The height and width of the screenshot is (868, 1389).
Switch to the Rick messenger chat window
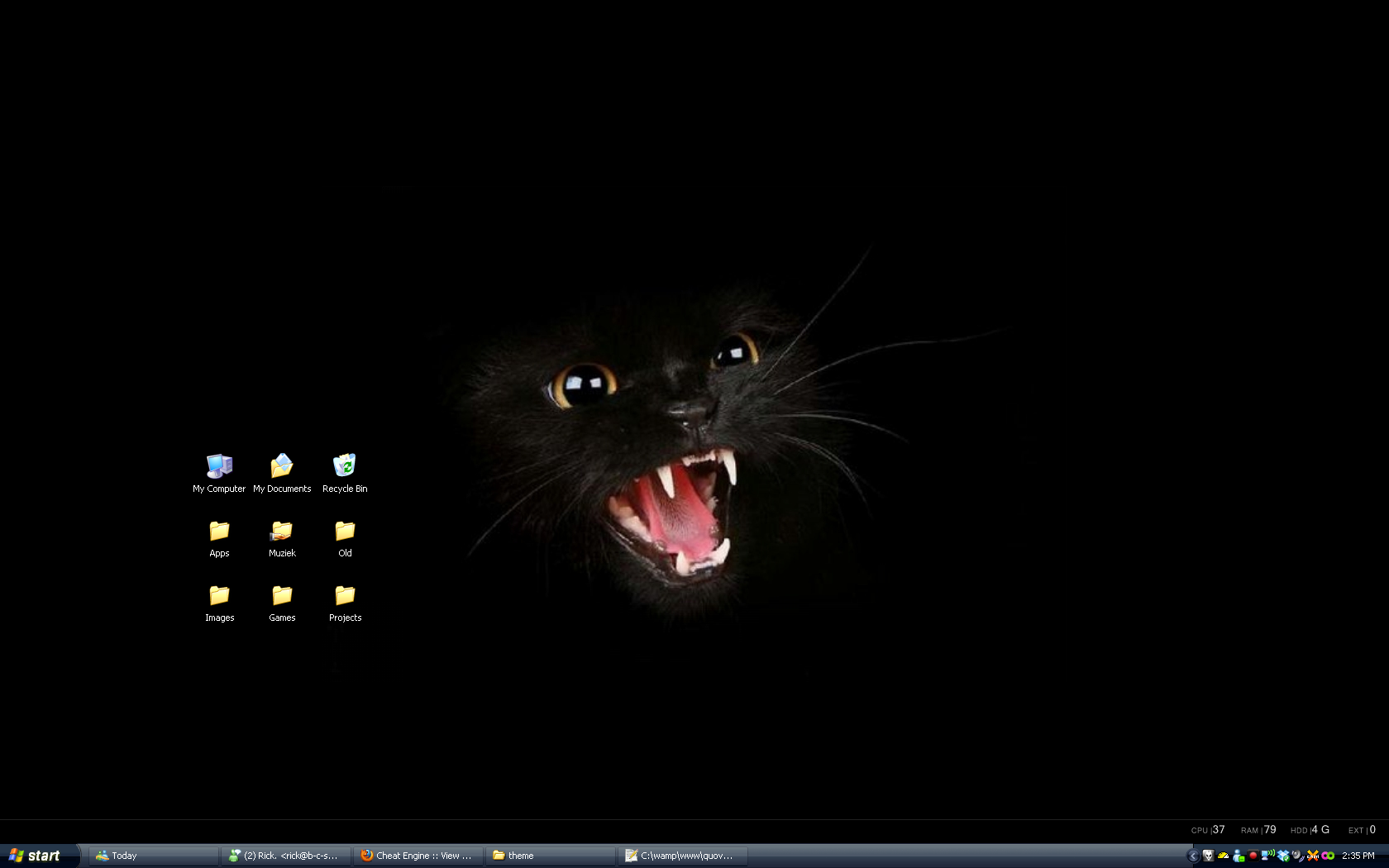coord(286,856)
